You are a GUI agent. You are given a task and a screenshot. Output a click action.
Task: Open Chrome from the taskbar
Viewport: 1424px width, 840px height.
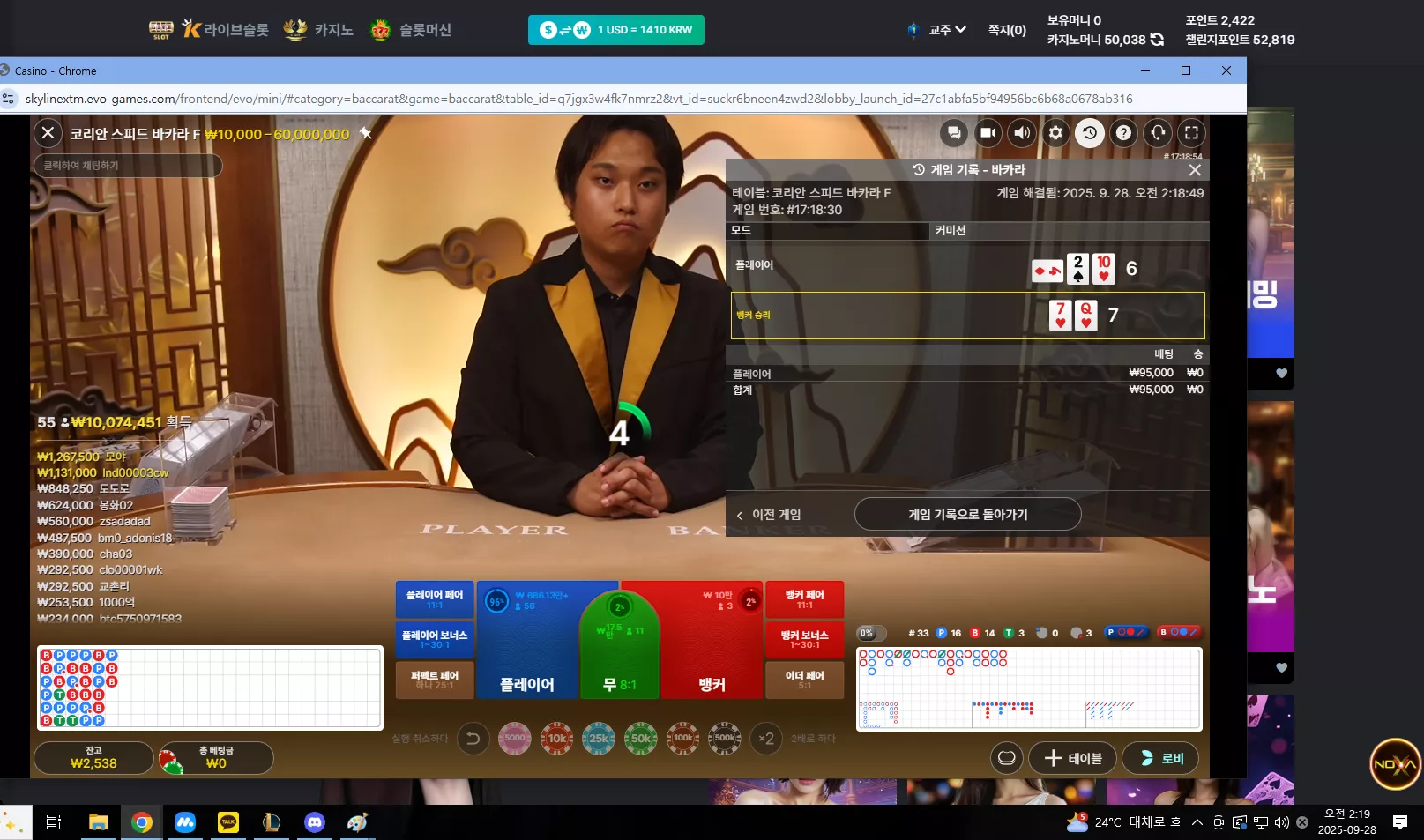click(141, 822)
